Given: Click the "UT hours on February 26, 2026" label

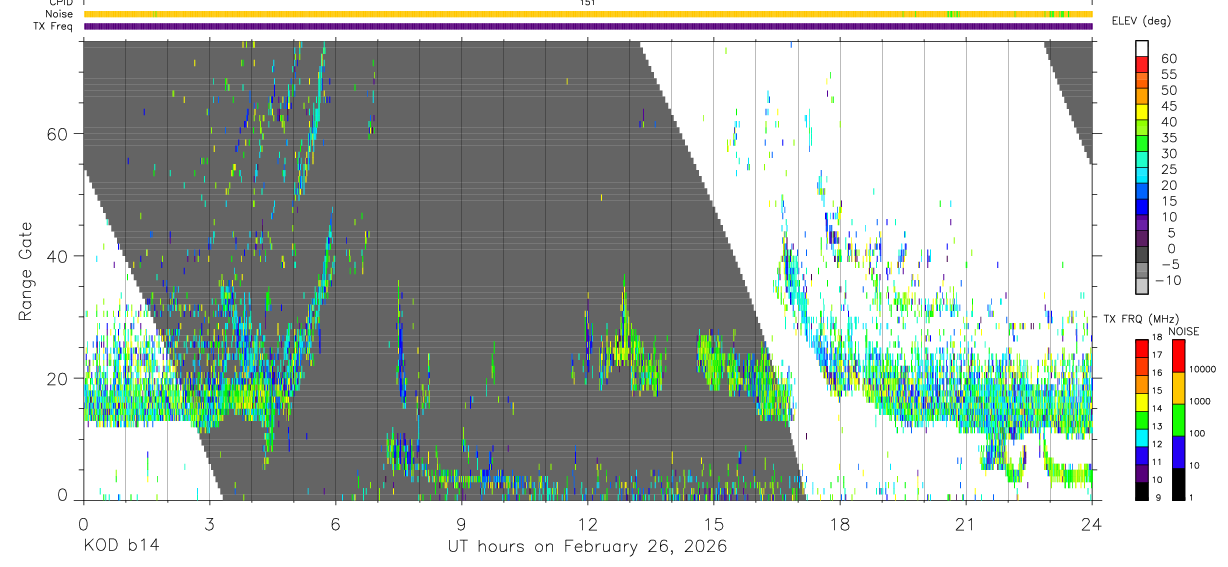Looking at the screenshot, I should click(x=588, y=547).
